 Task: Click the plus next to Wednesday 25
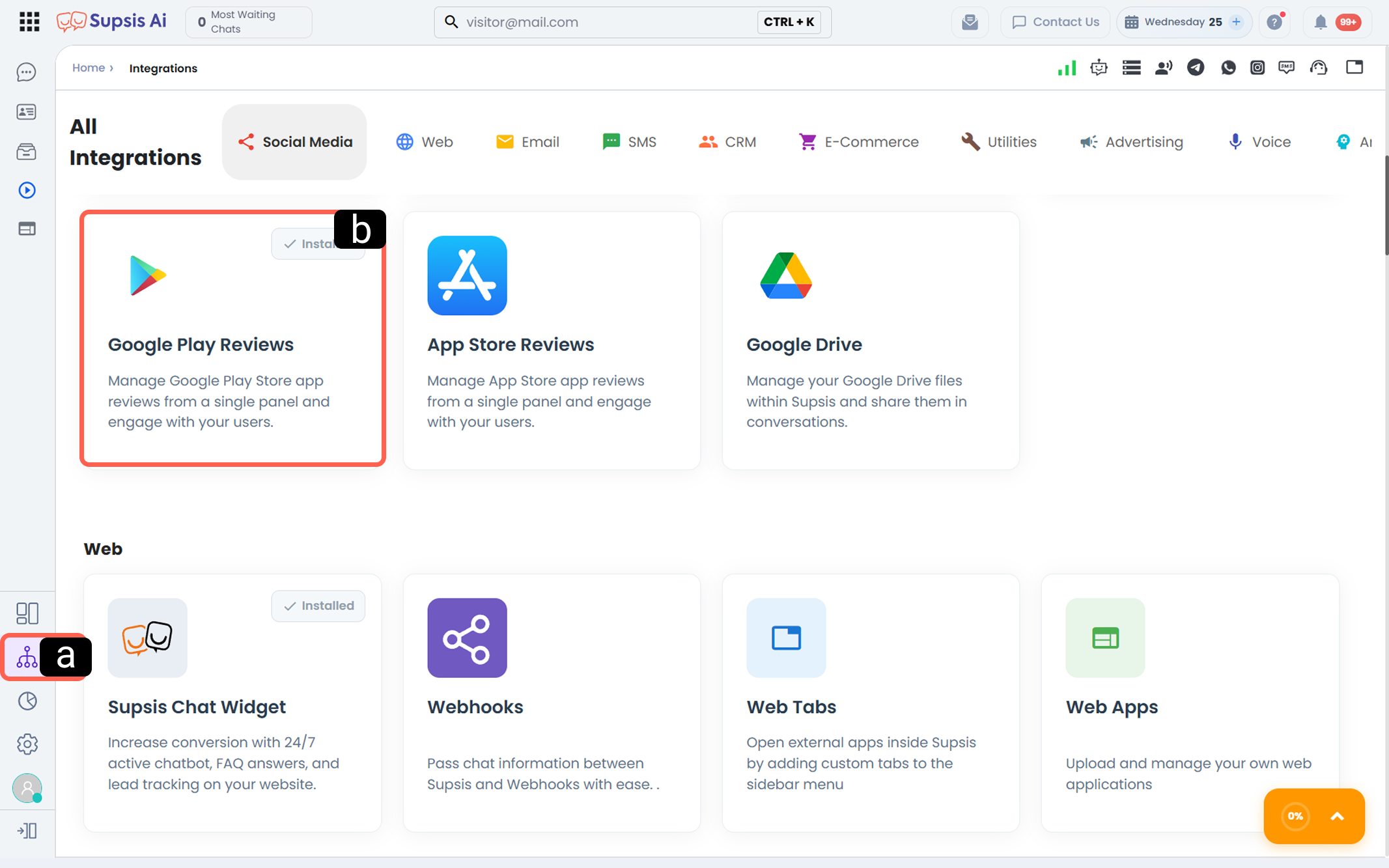tap(1236, 22)
